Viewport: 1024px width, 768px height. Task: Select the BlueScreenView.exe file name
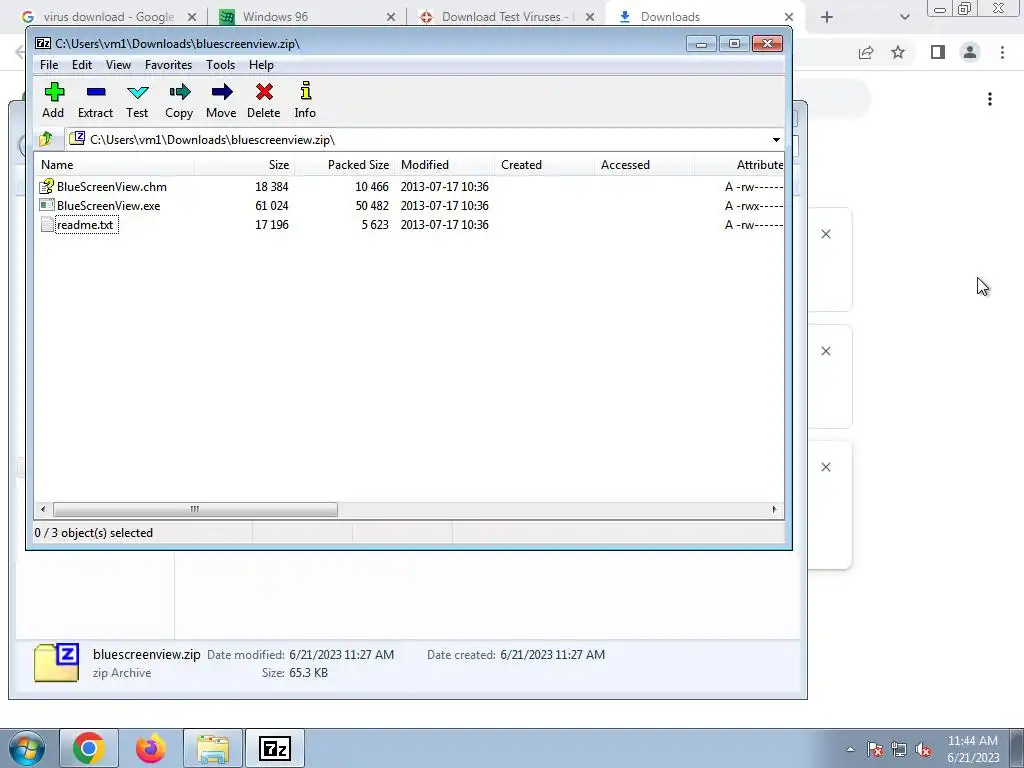pyautogui.click(x=108, y=206)
